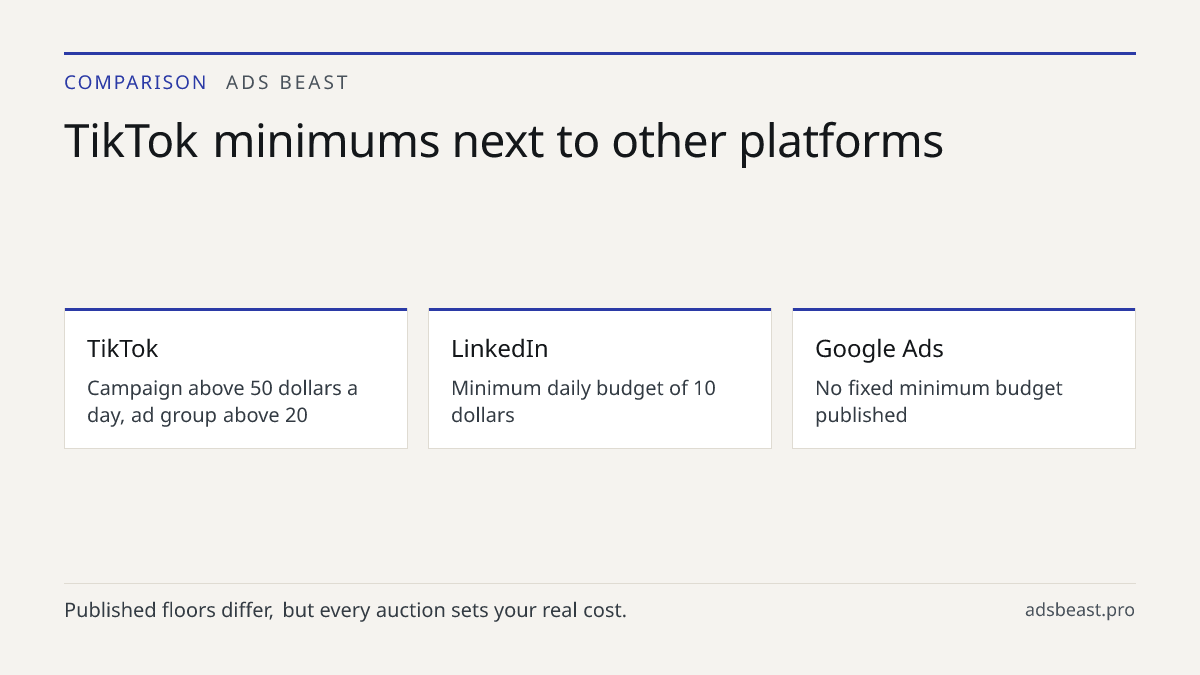Click the Google Ads card title

pos(879,349)
